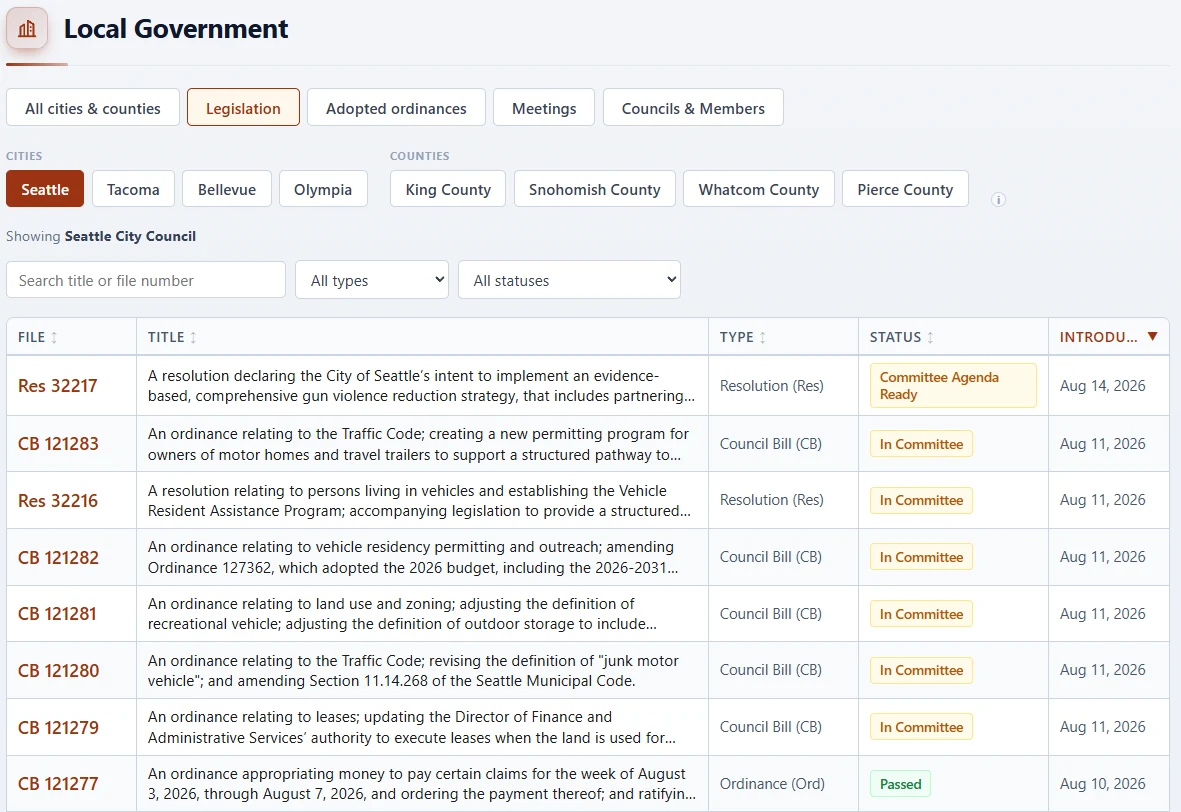This screenshot has height=812, width=1181.
Task: Click In Committee badge for Res 32216
Action: pos(921,500)
